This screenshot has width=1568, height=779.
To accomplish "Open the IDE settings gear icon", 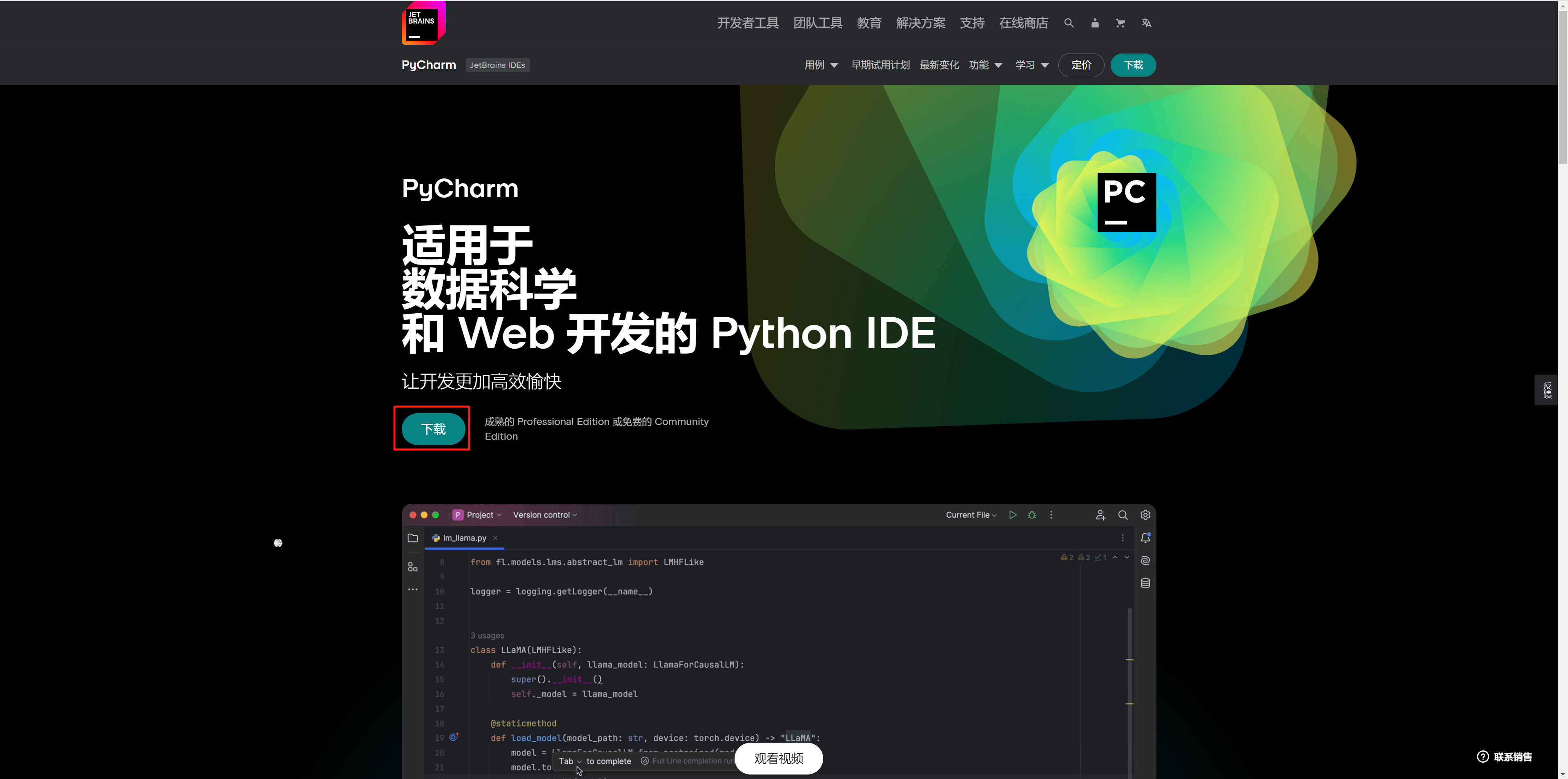I will (x=1145, y=515).
